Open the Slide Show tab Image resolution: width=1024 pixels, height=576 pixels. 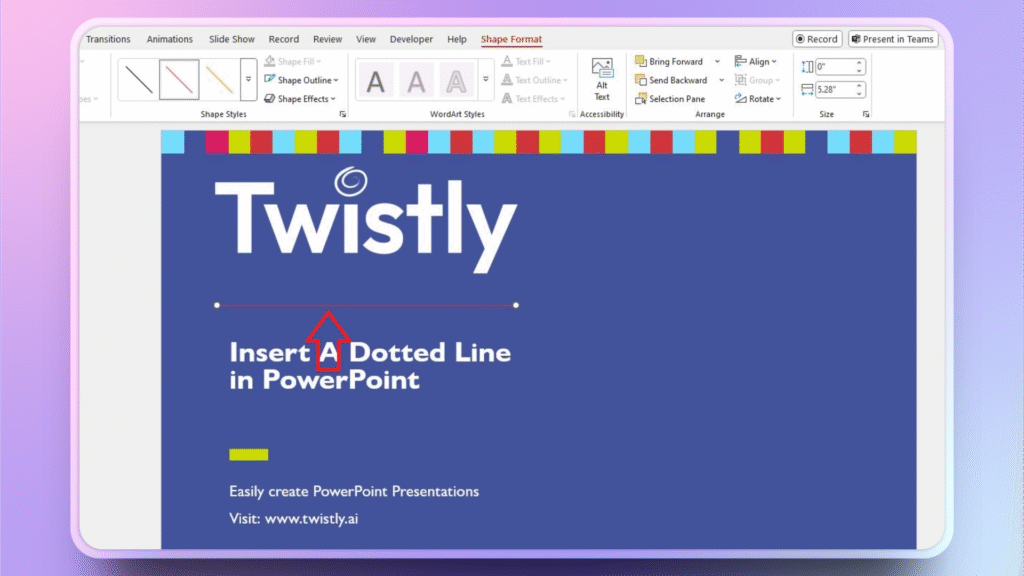click(231, 39)
